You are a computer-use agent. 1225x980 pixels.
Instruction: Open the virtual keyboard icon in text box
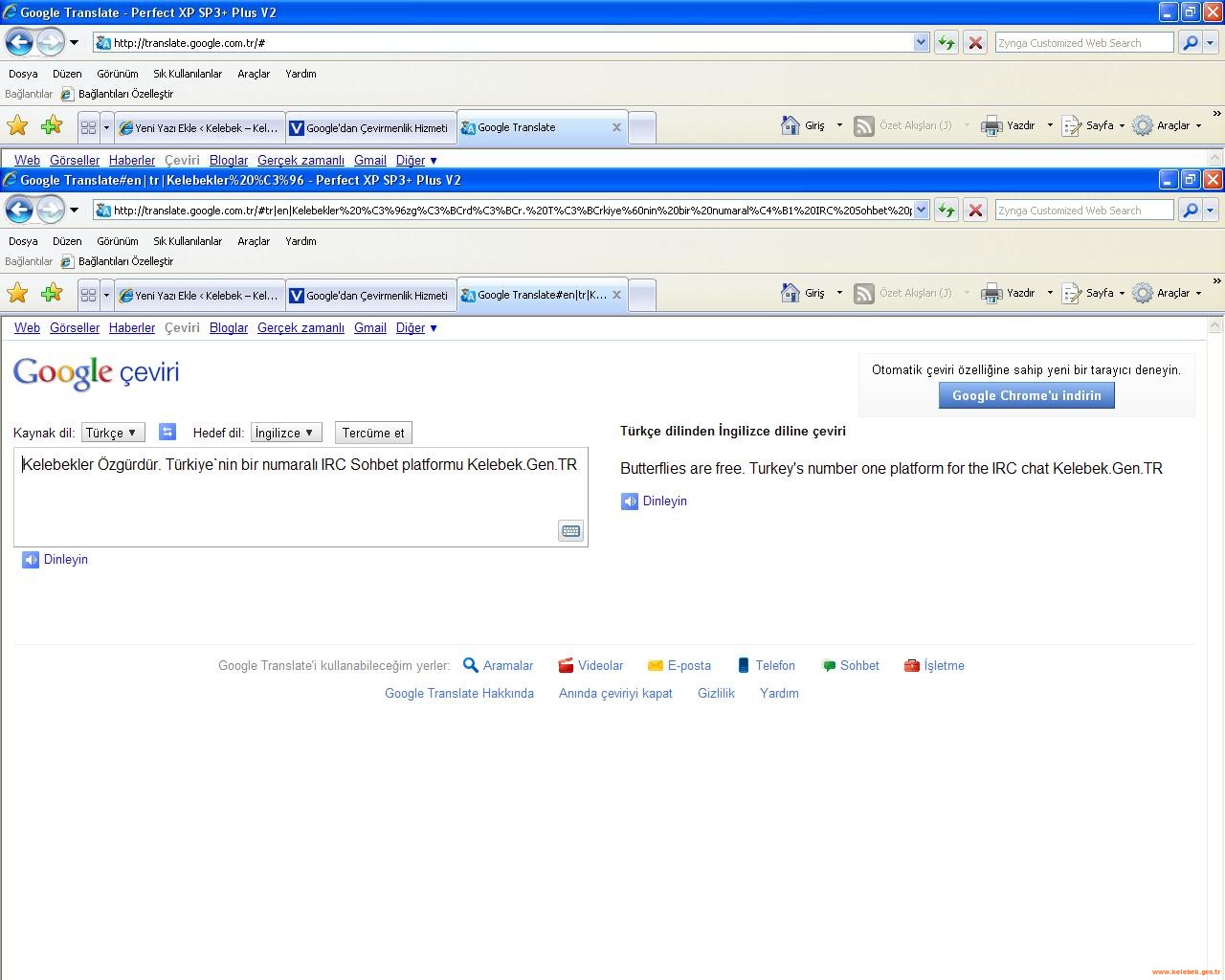click(x=571, y=531)
